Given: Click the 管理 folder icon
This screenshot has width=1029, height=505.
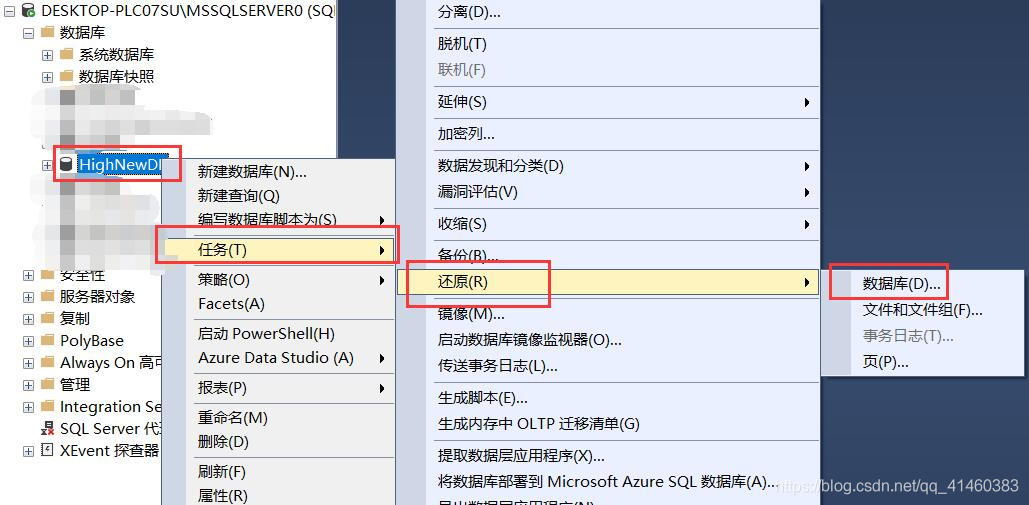Looking at the screenshot, I should point(47,384).
